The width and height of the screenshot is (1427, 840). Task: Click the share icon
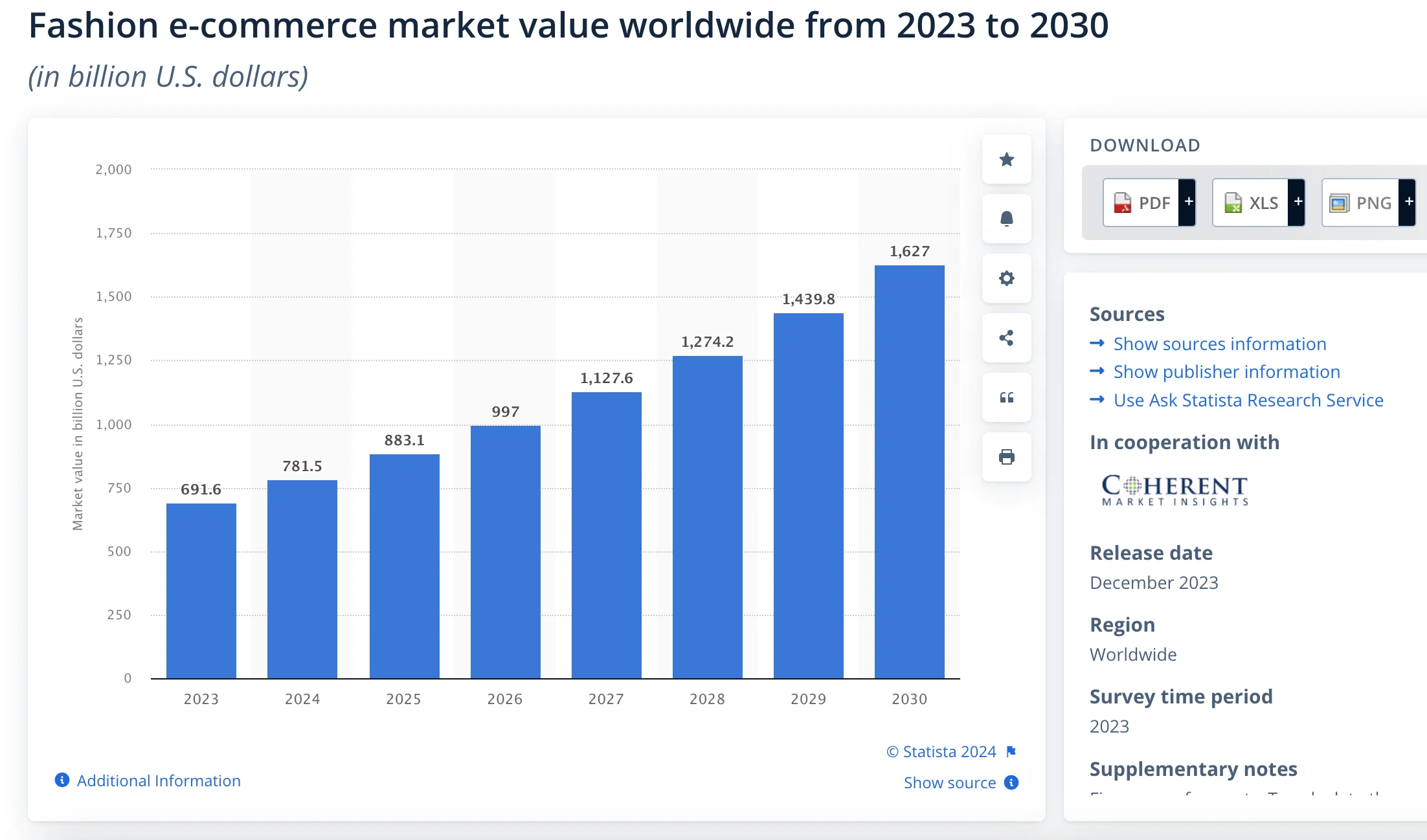1006,338
